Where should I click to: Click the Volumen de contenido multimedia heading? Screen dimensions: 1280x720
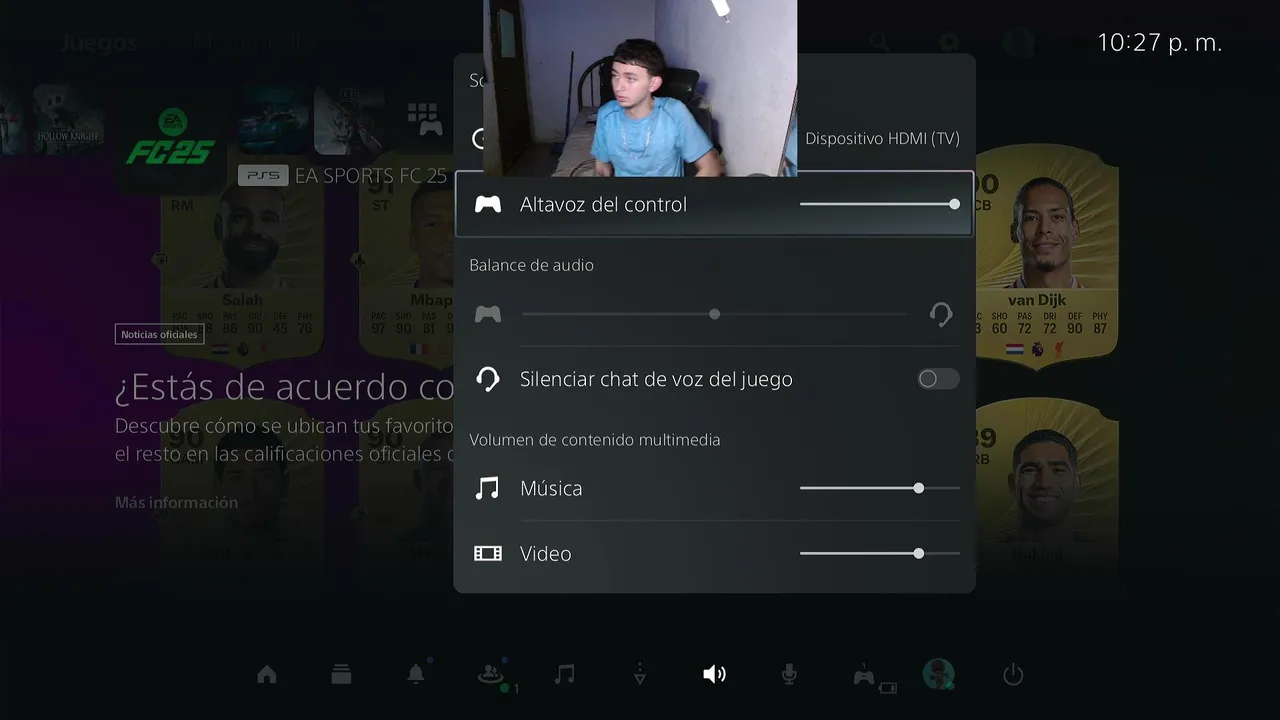[x=595, y=440]
